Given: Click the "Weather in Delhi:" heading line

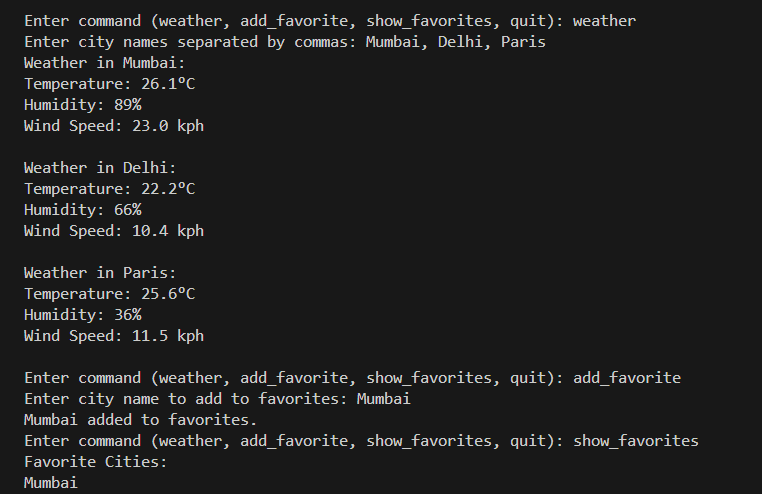Looking at the screenshot, I should coord(99,168).
